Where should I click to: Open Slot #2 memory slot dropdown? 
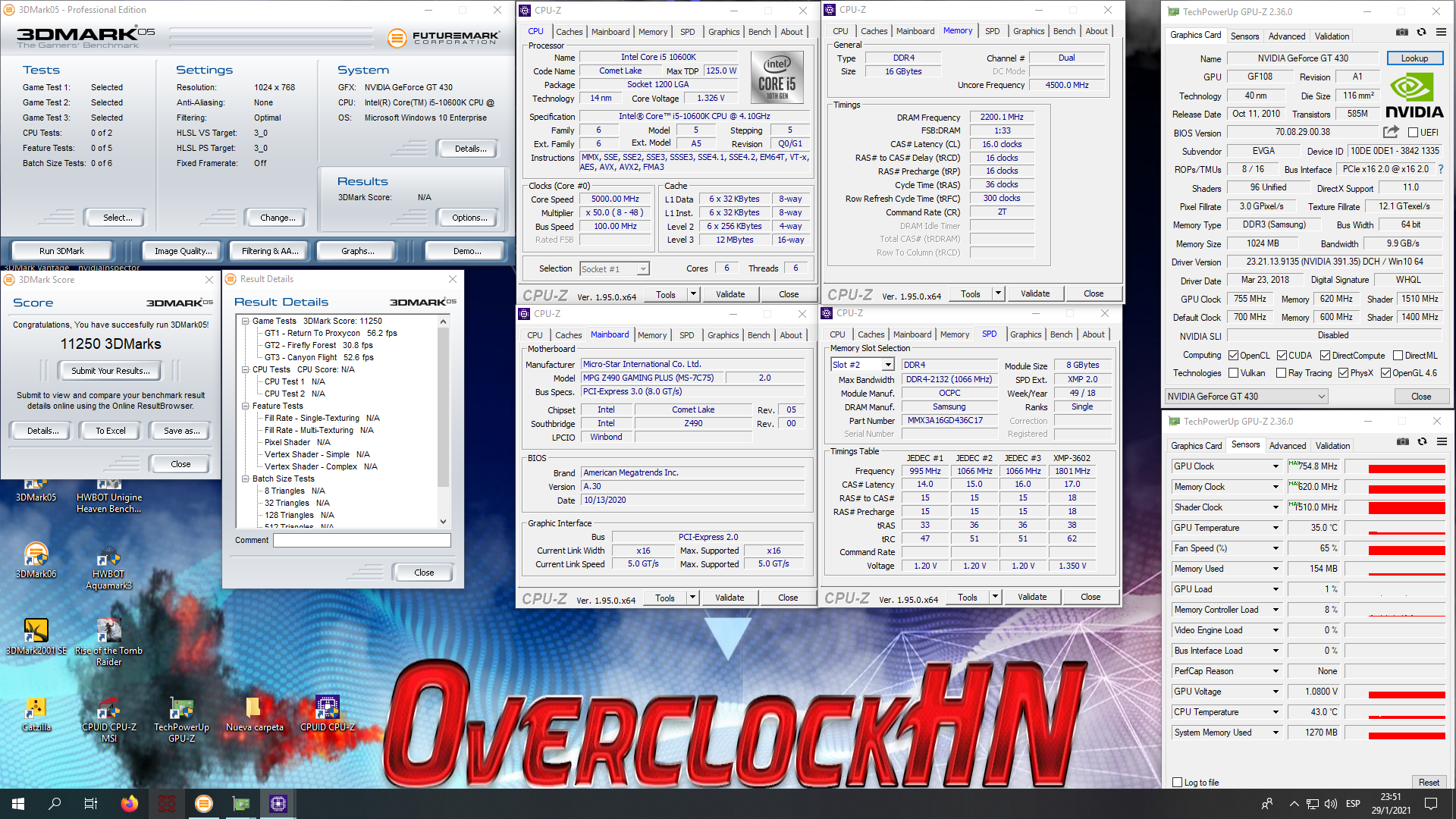[862, 365]
